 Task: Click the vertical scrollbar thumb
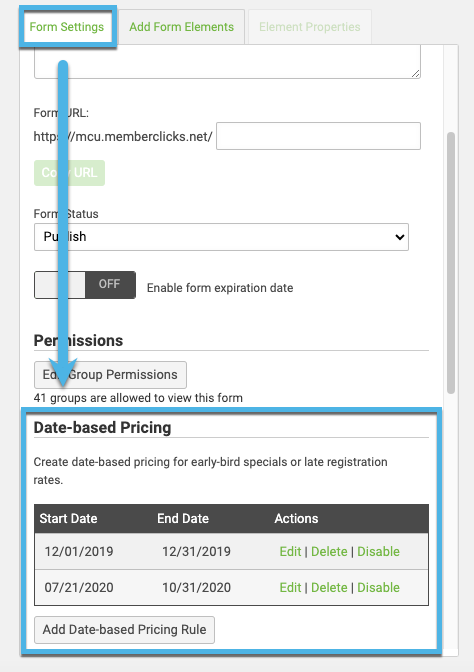coord(450,263)
